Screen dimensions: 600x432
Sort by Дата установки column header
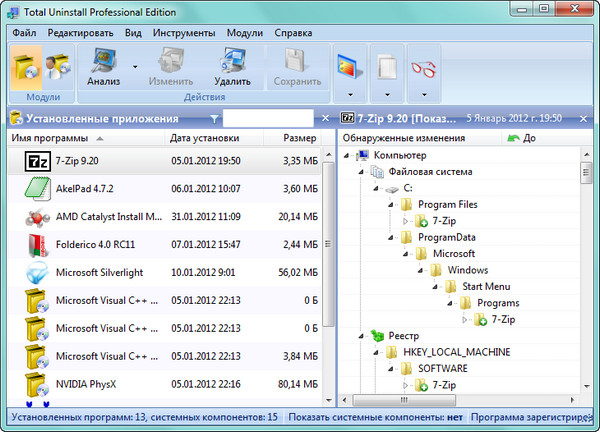(204, 138)
